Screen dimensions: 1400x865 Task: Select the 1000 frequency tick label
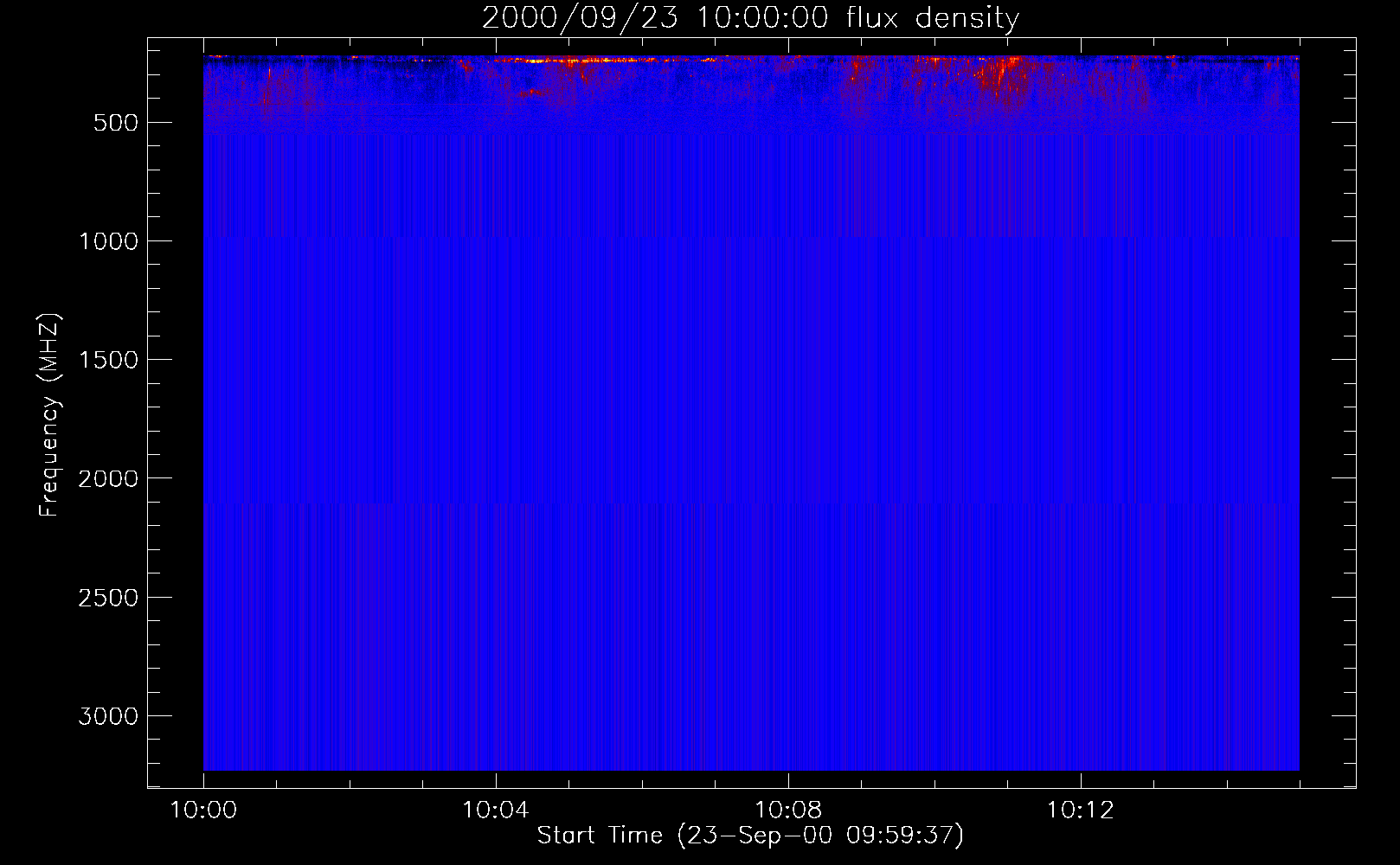(108, 241)
